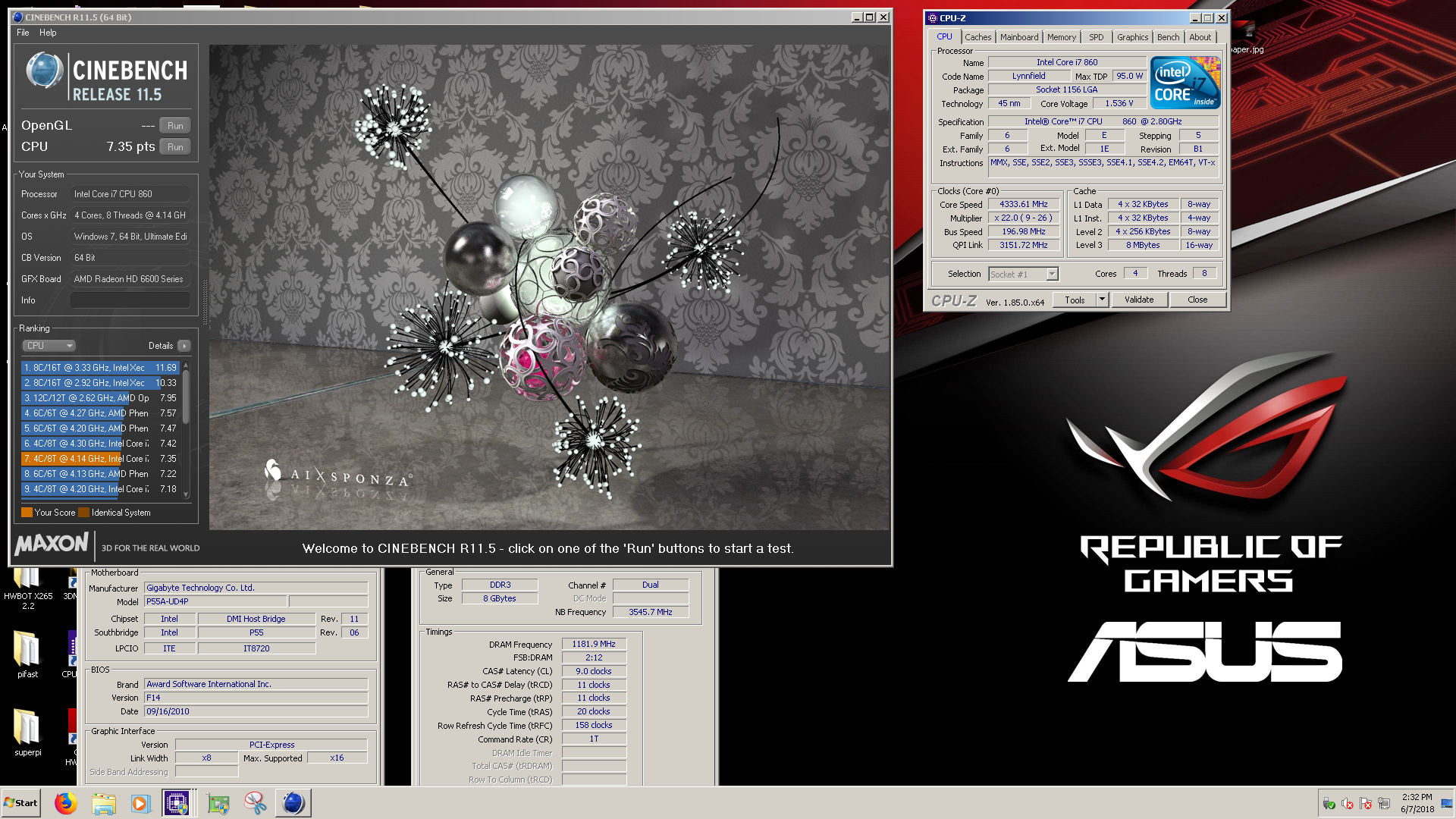Open the File menu in Cinebench
Viewport: 1456px width, 819px height.
(x=23, y=33)
